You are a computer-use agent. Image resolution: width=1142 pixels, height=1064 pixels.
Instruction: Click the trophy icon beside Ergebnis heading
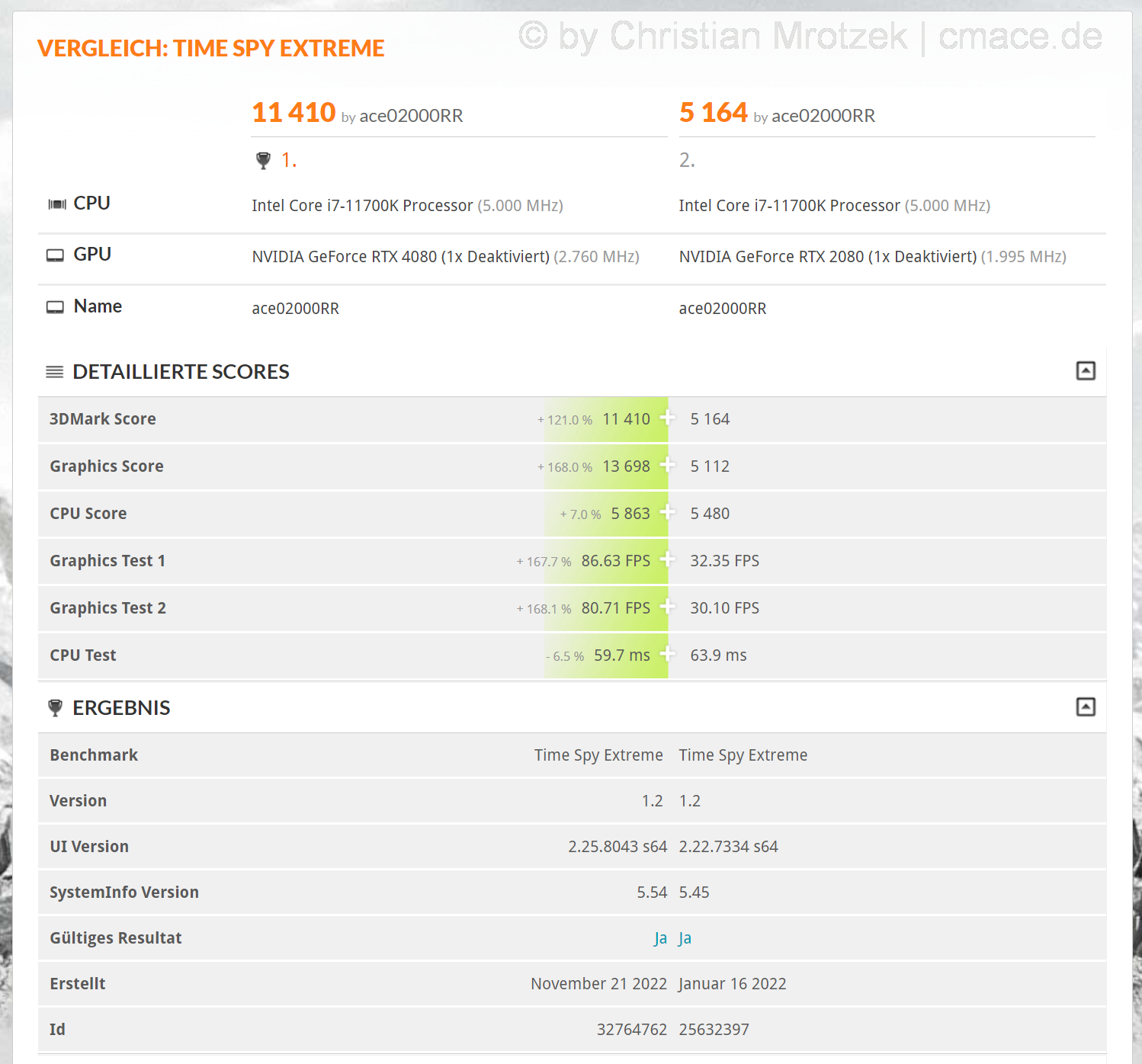tap(55, 708)
